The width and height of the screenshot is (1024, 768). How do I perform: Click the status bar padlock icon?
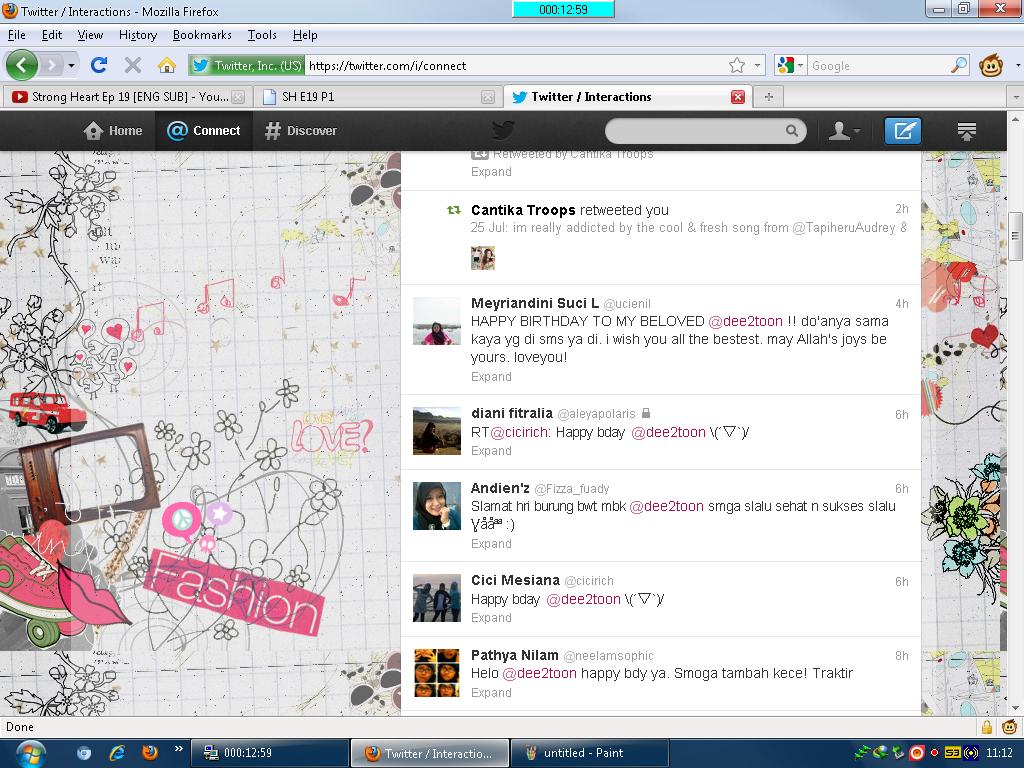[987, 727]
